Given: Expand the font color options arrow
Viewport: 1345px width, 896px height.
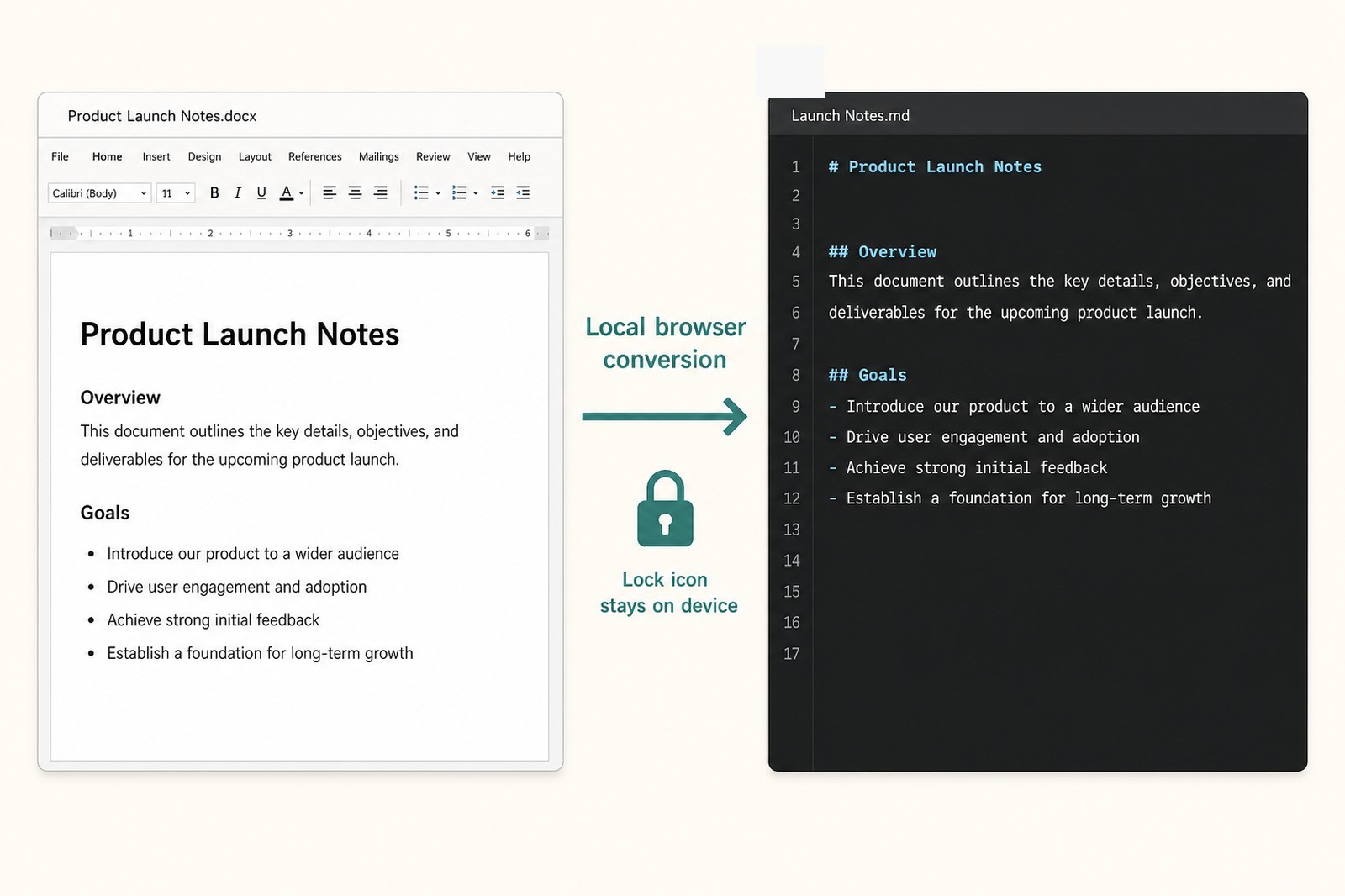Looking at the screenshot, I should point(301,193).
